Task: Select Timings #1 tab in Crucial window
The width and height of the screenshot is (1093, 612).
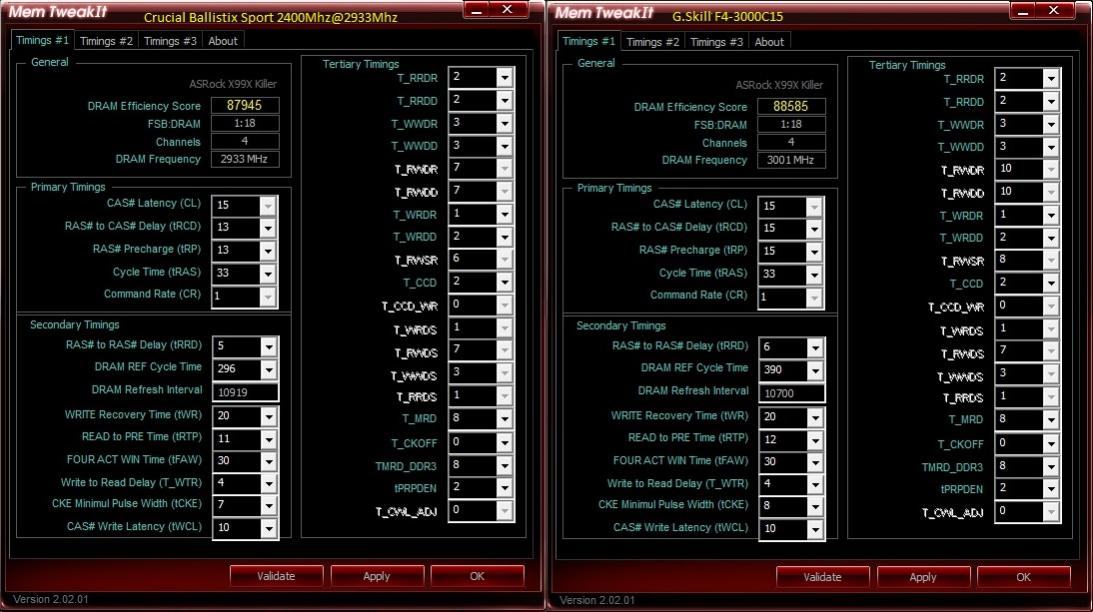Action: coord(43,40)
